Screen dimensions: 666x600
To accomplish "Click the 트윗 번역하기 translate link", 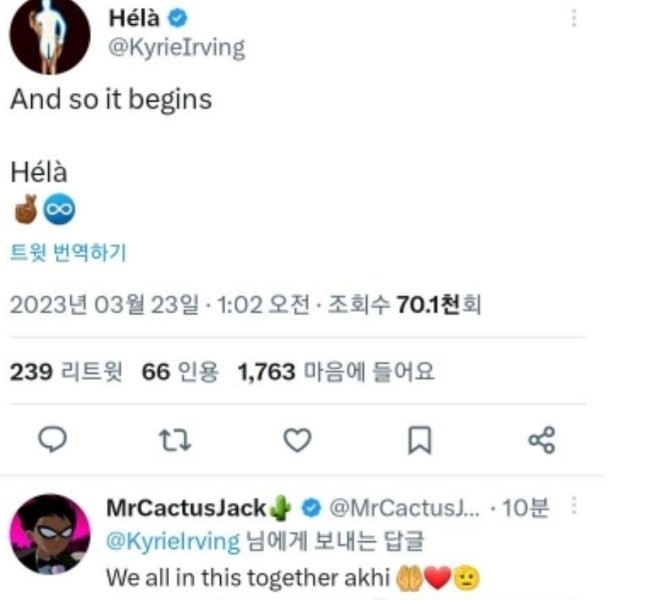I will (x=68, y=253).
